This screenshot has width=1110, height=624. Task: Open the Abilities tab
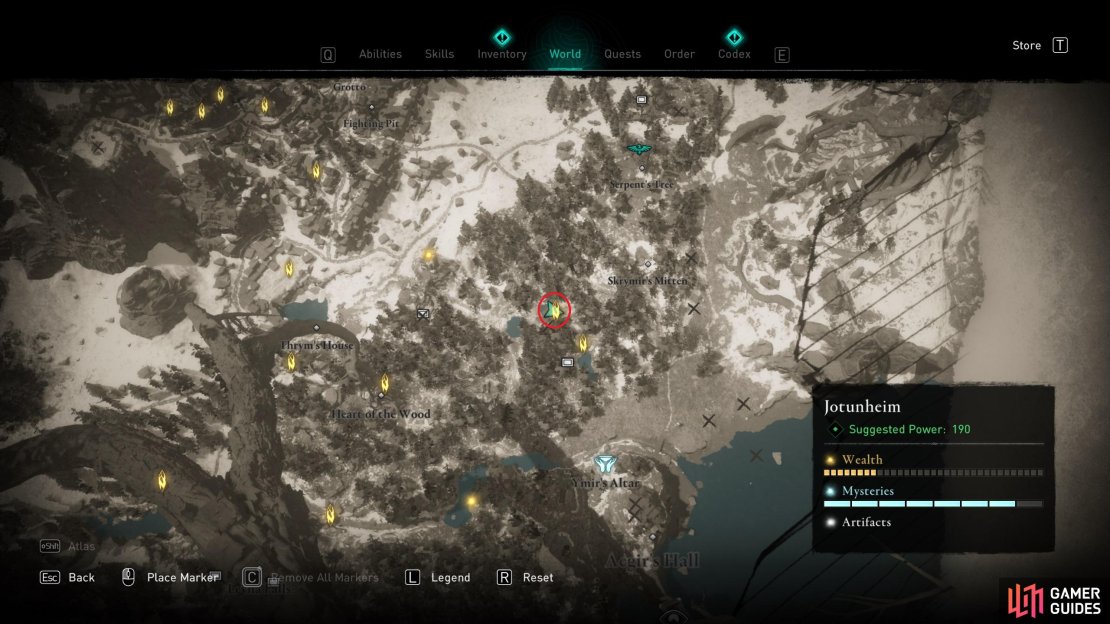(x=380, y=54)
